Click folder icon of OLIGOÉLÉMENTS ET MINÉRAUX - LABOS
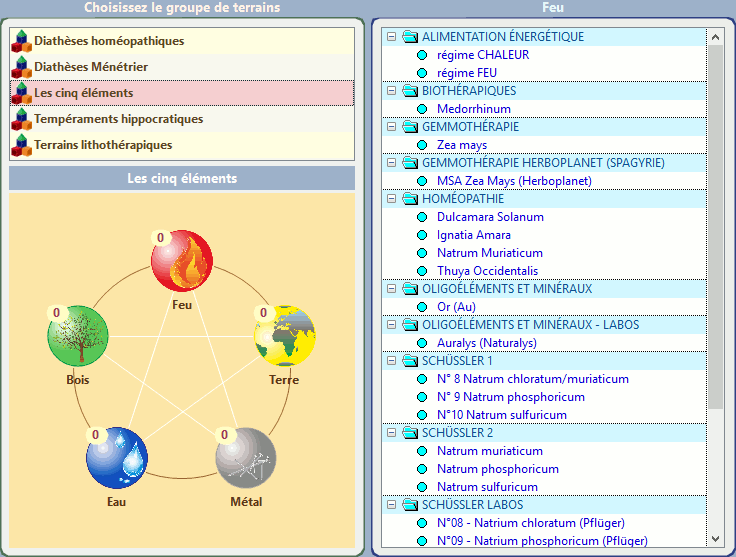The height and width of the screenshot is (557, 736). 410,325
